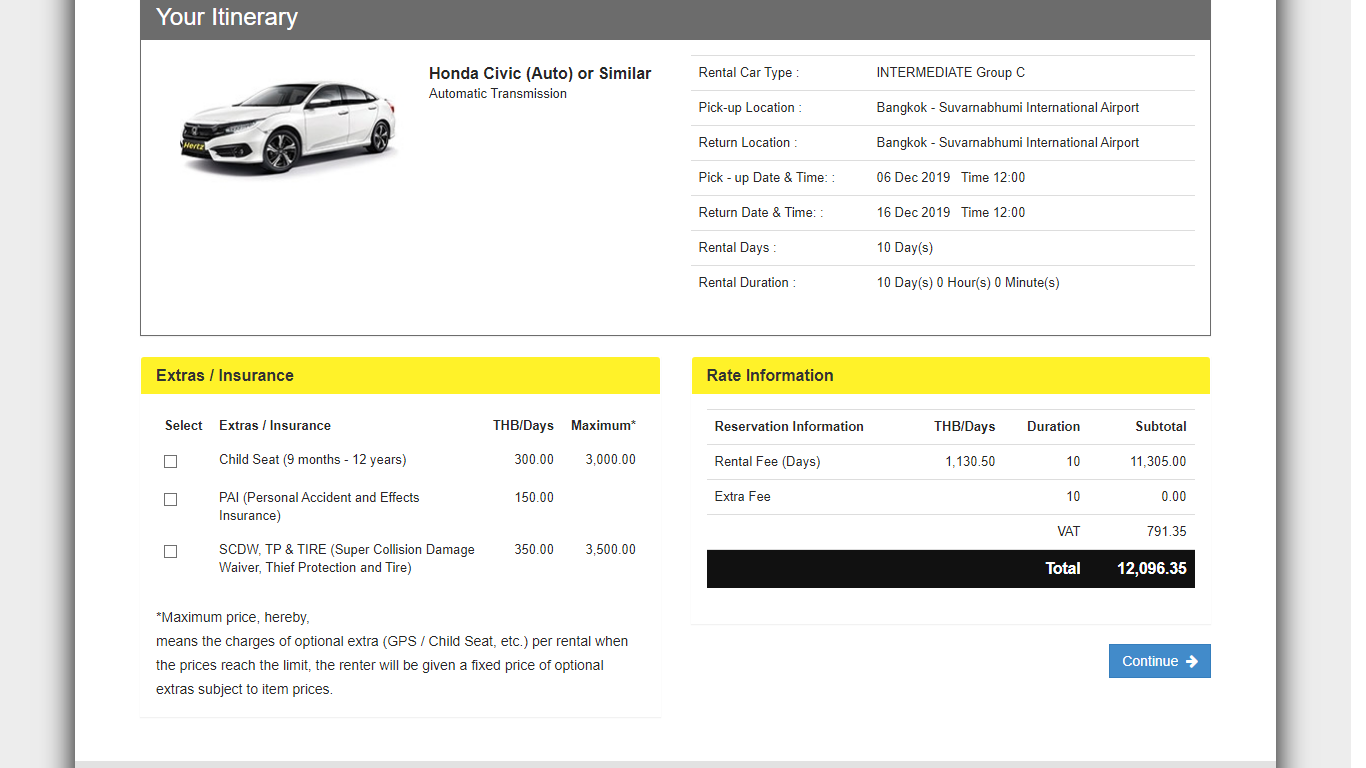Click the 'Rate Information' yellow header
The height and width of the screenshot is (768, 1366).
[x=951, y=375]
